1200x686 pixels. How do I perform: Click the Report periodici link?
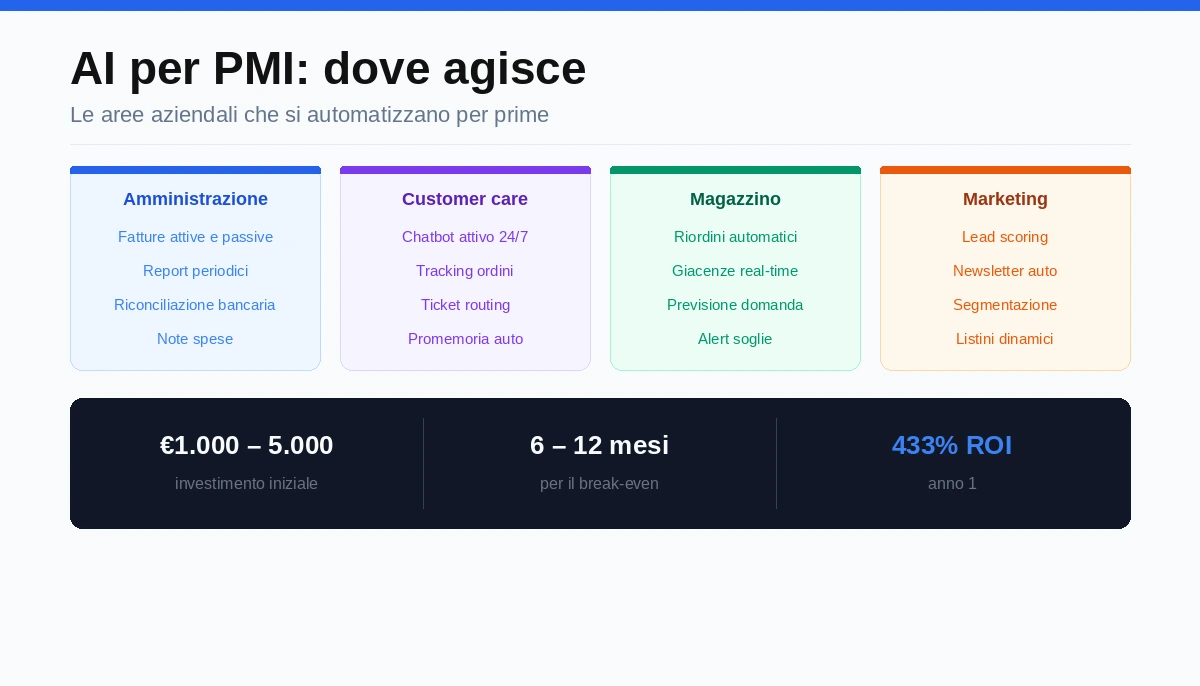coord(195,271)
